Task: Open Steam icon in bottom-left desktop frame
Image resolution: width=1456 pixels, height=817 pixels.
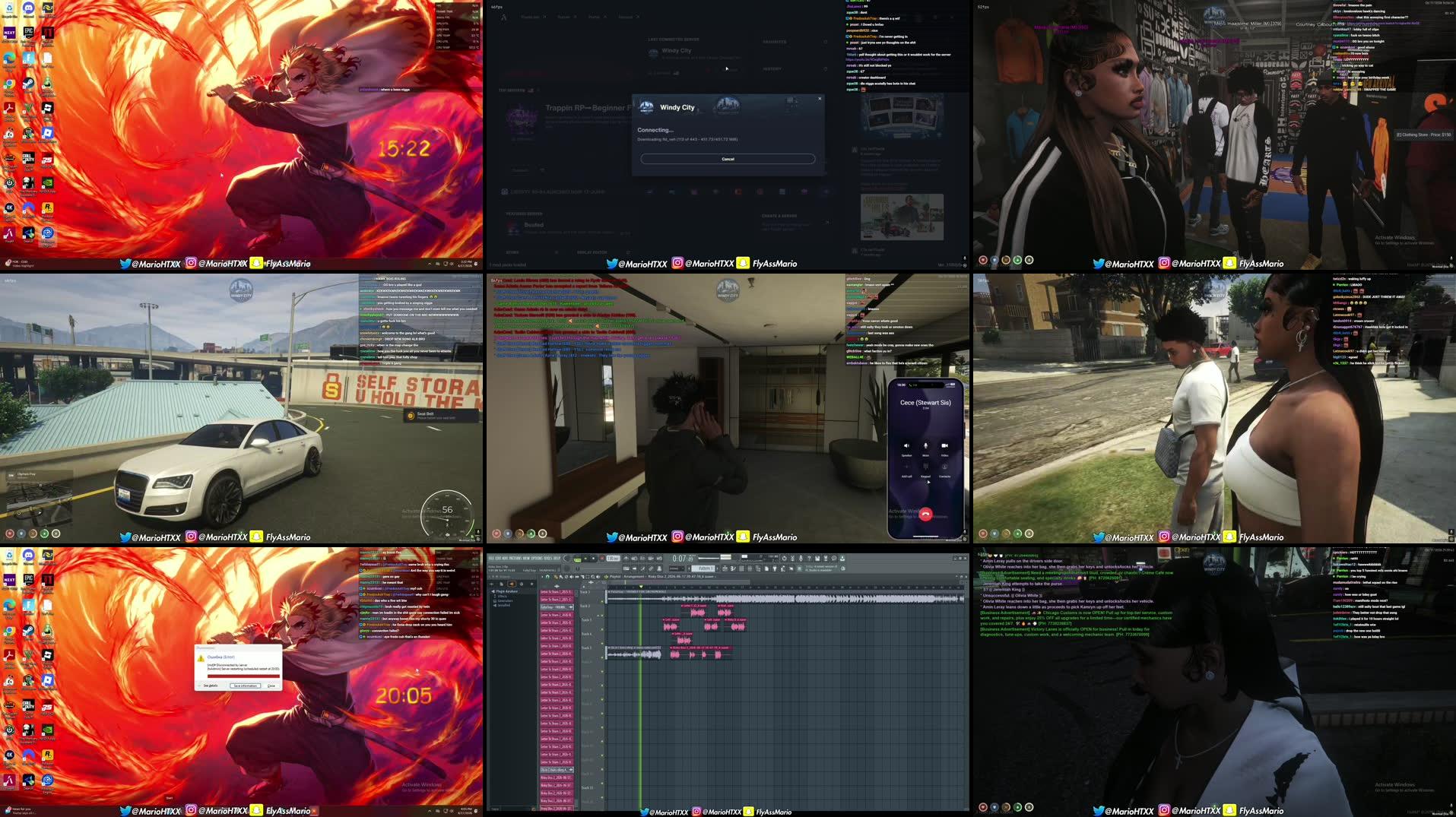Action: 28,630
